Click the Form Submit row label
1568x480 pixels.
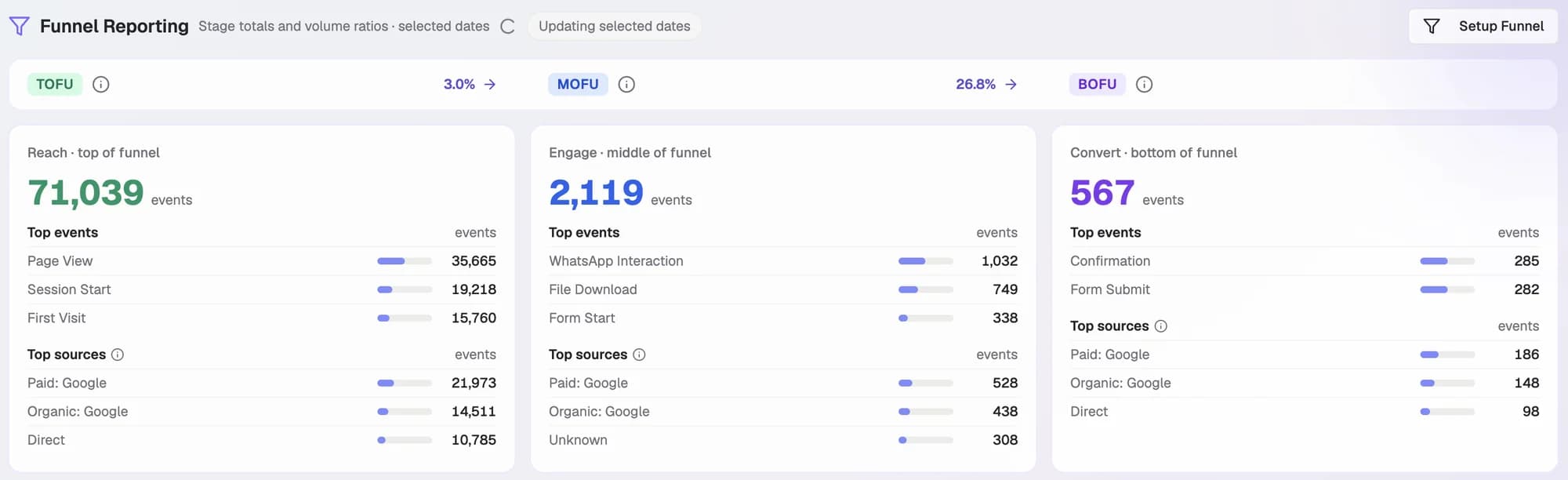click(1110, 289)
